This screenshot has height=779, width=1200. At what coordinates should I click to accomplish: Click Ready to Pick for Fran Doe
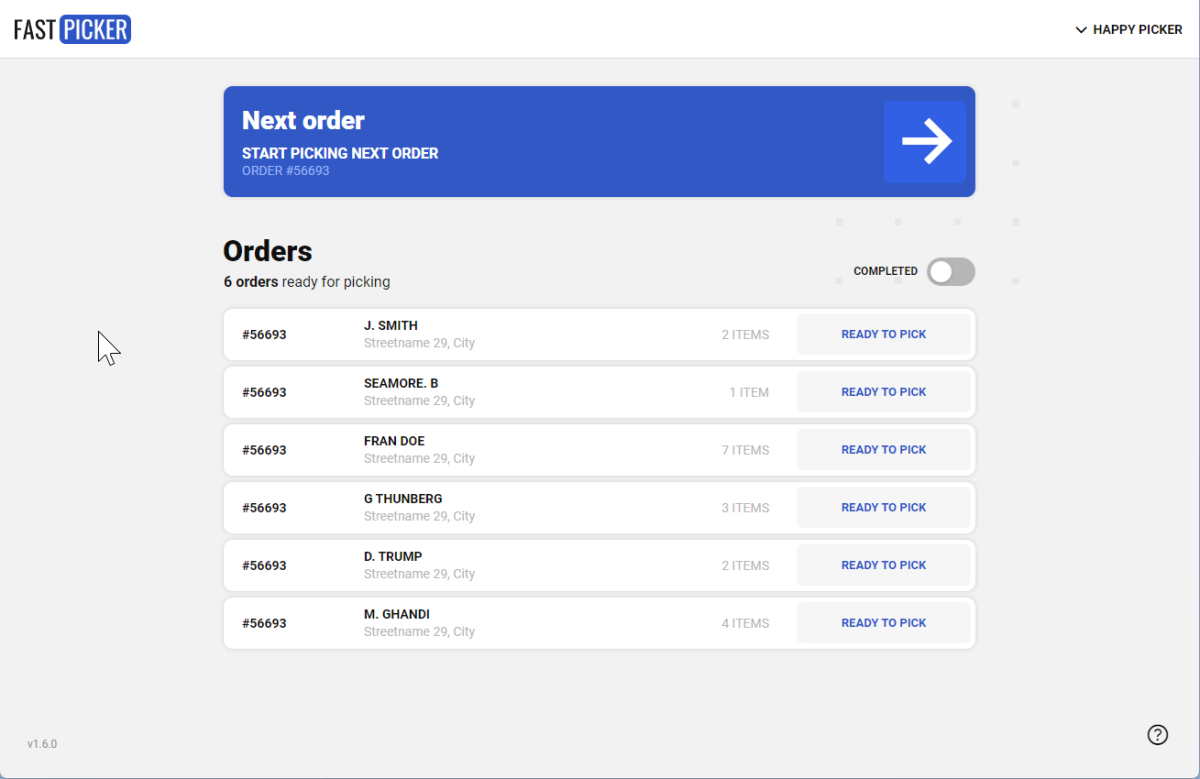[x=884, y=450]
